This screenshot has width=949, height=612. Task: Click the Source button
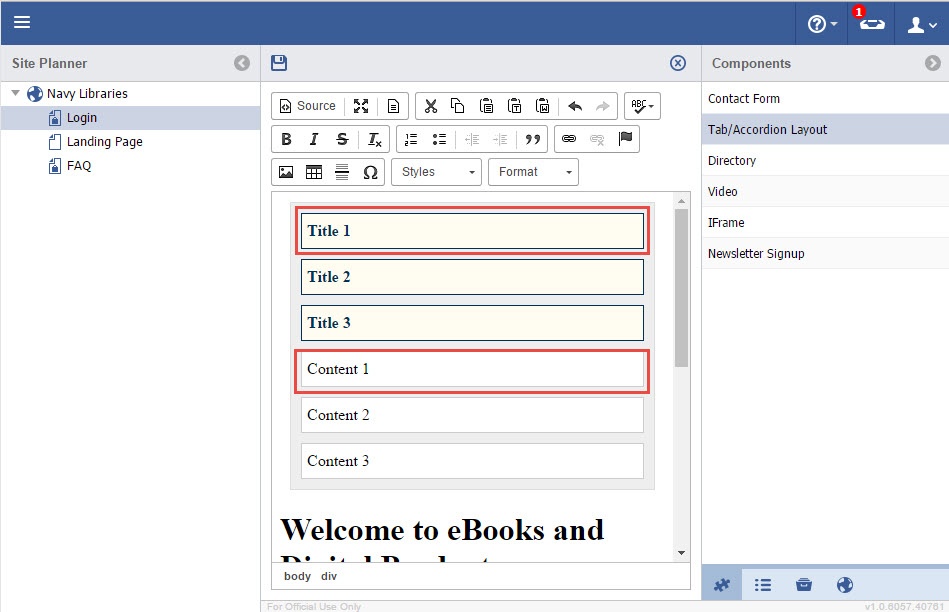[307, 106]
